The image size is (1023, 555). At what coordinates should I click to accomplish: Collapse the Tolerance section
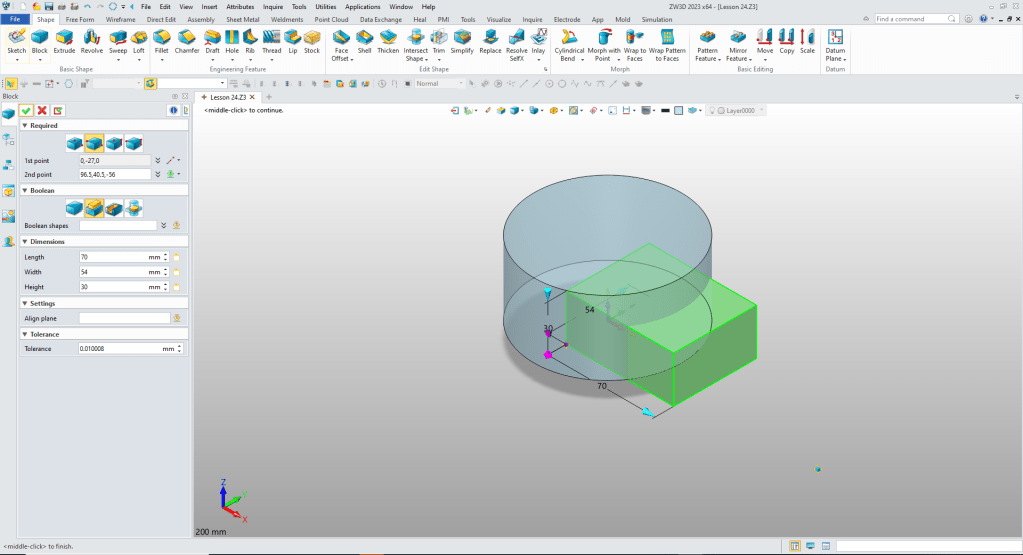(24, 334)
